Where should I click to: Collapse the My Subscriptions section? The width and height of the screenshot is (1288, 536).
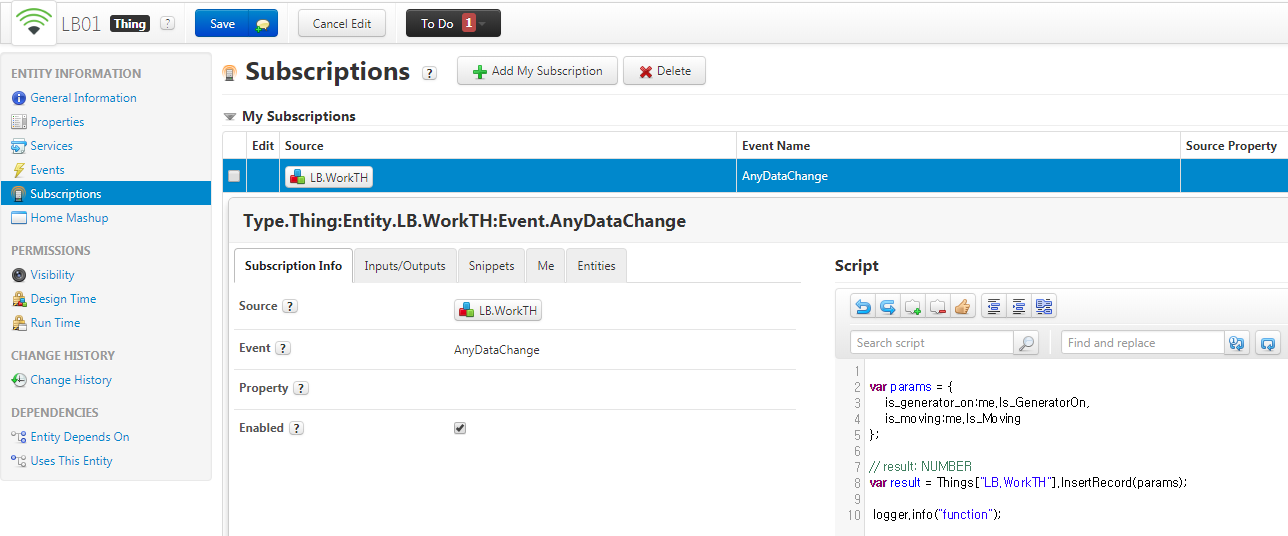point(230,117)
